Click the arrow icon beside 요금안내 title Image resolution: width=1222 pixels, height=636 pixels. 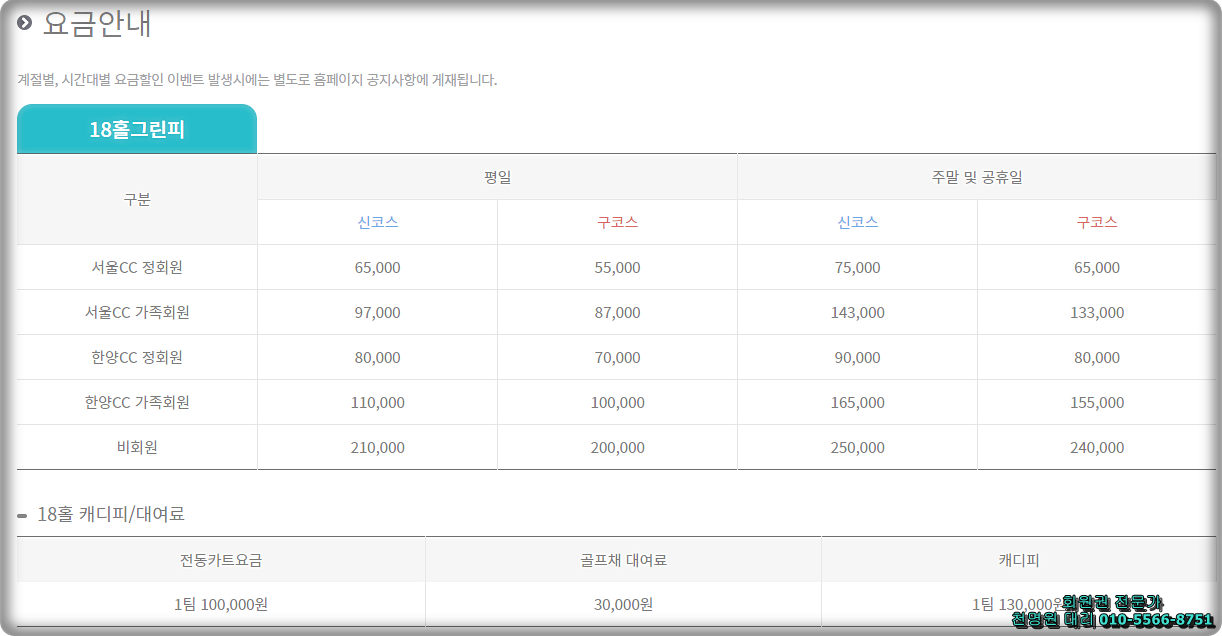(25, 23)
